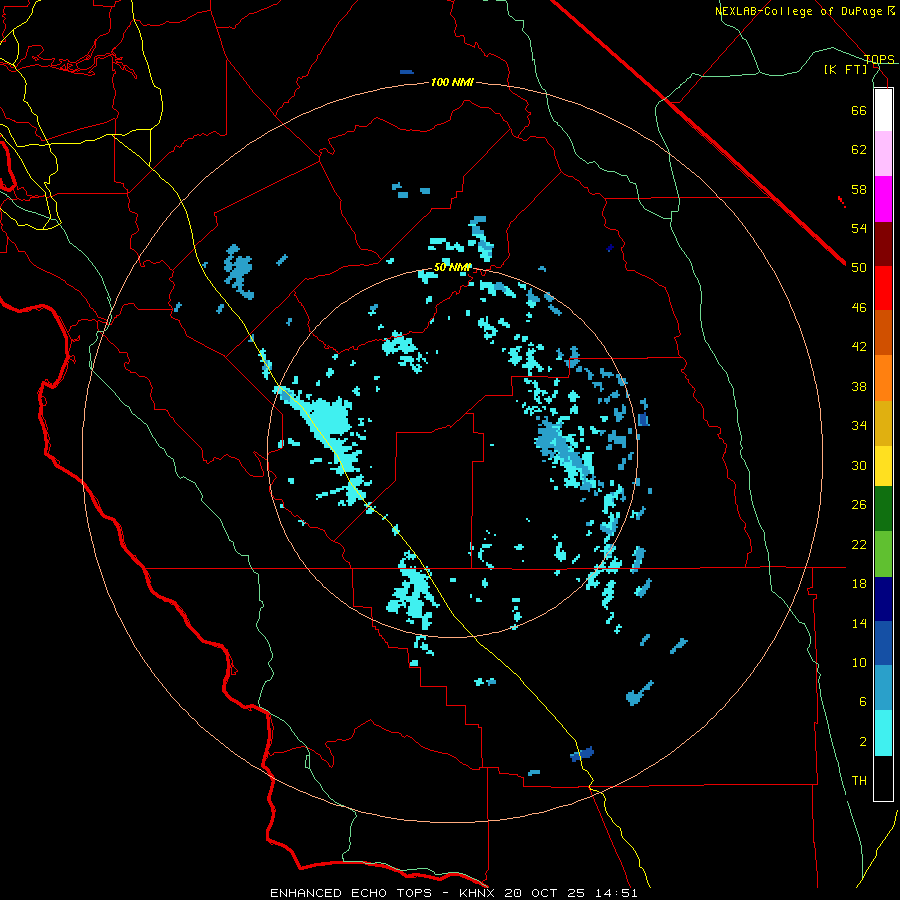Click the navy blue legend swatch

click(883, 599)
